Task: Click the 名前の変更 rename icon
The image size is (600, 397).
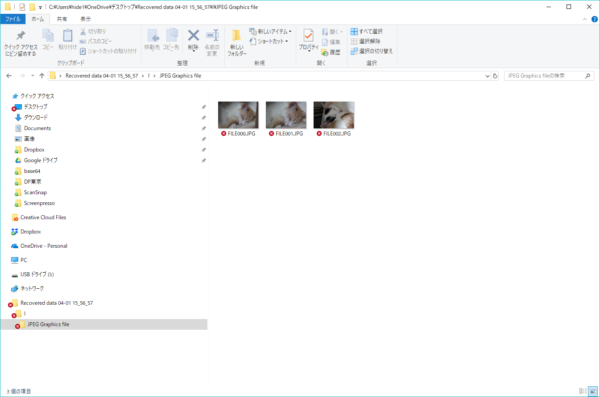Action: click(x=212, y=42)
